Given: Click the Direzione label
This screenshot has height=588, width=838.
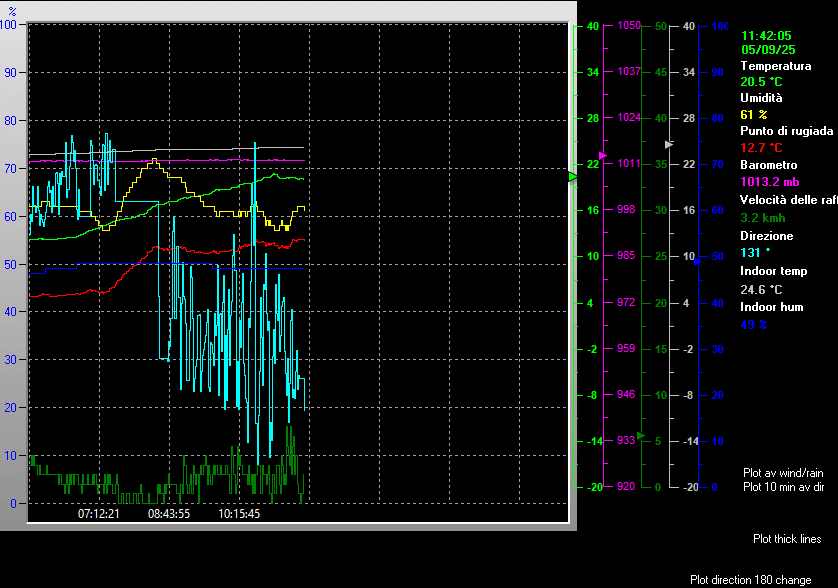Looking at the screenshot, I should tap(766, 236).
